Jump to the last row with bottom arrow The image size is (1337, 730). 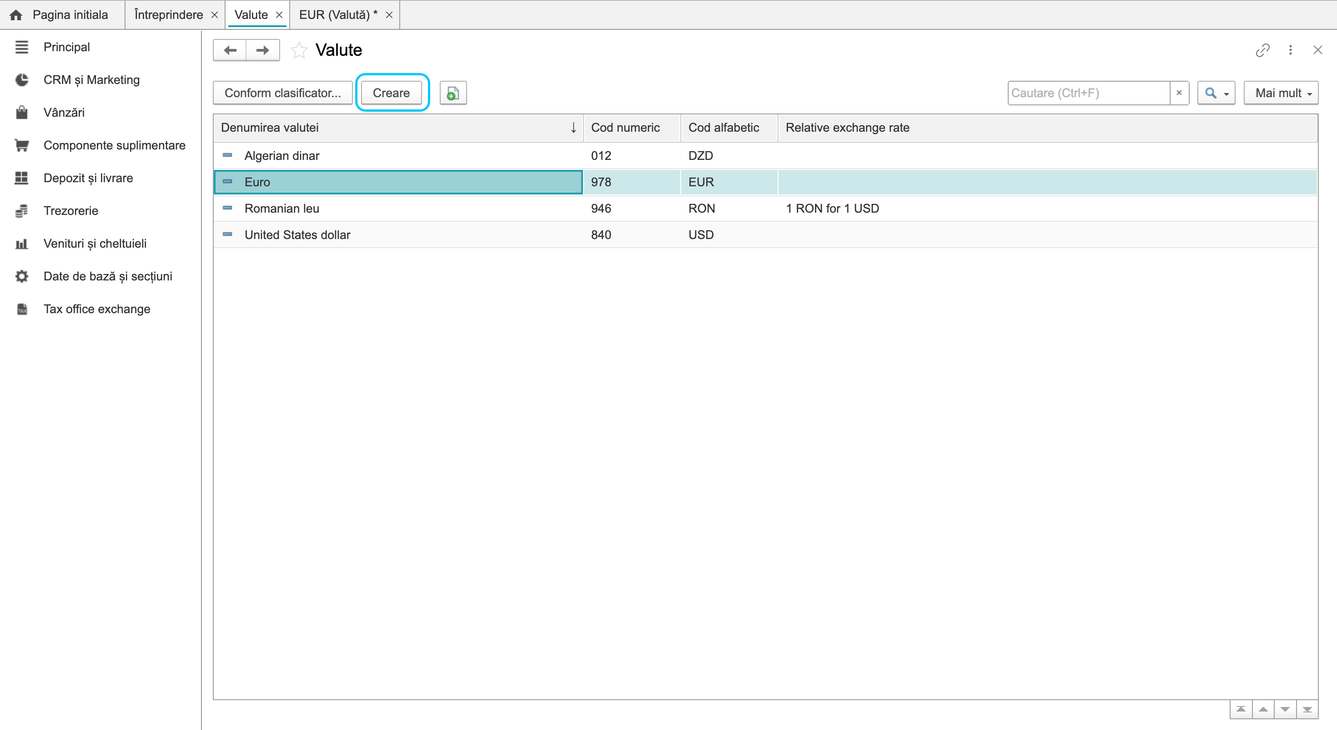(x=1307, y=710)
